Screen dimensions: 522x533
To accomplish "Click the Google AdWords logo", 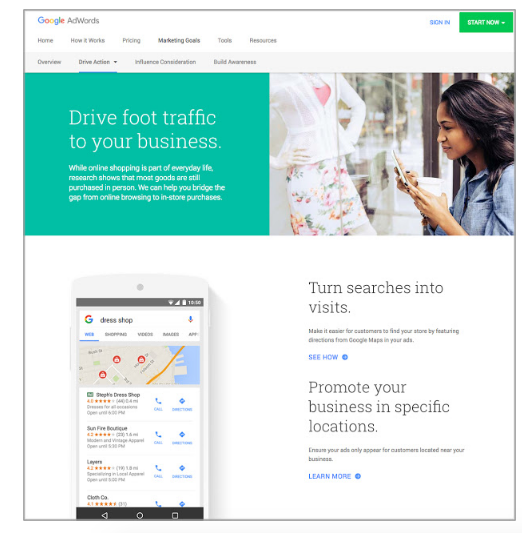I will tap(68, 20).
